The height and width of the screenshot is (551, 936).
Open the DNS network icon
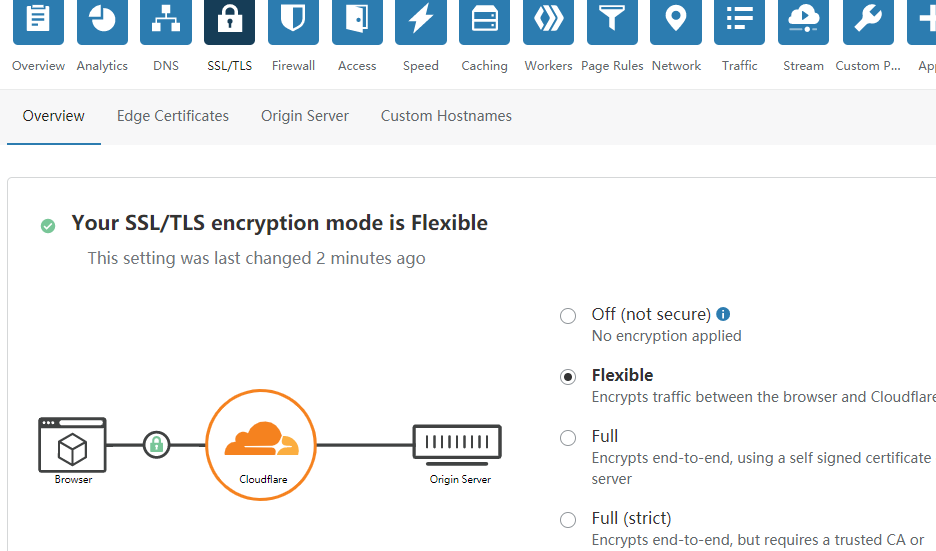[x=166, y=21]
